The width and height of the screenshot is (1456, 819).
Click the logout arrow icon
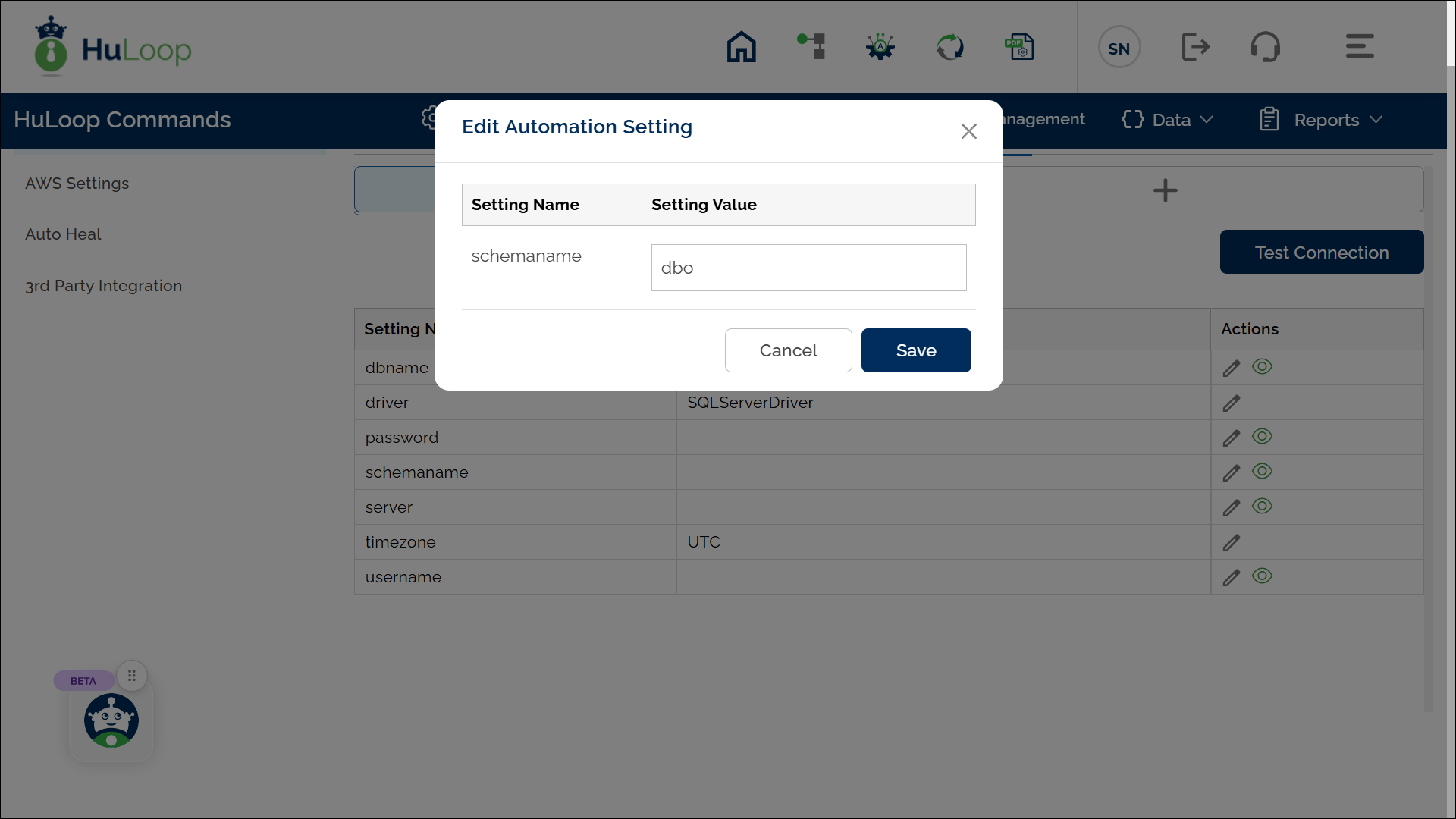tap(1195, 47)
